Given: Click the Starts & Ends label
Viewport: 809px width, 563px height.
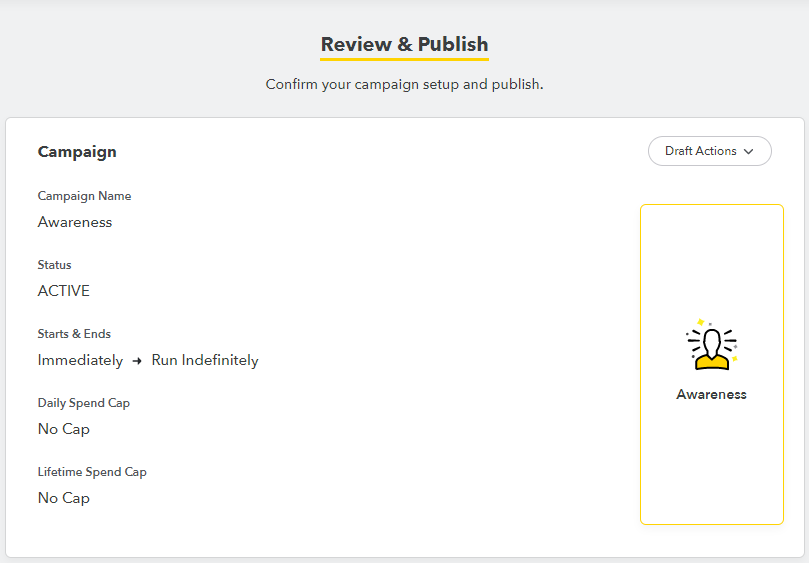Looking at the screenshot, I should point(74,334).
